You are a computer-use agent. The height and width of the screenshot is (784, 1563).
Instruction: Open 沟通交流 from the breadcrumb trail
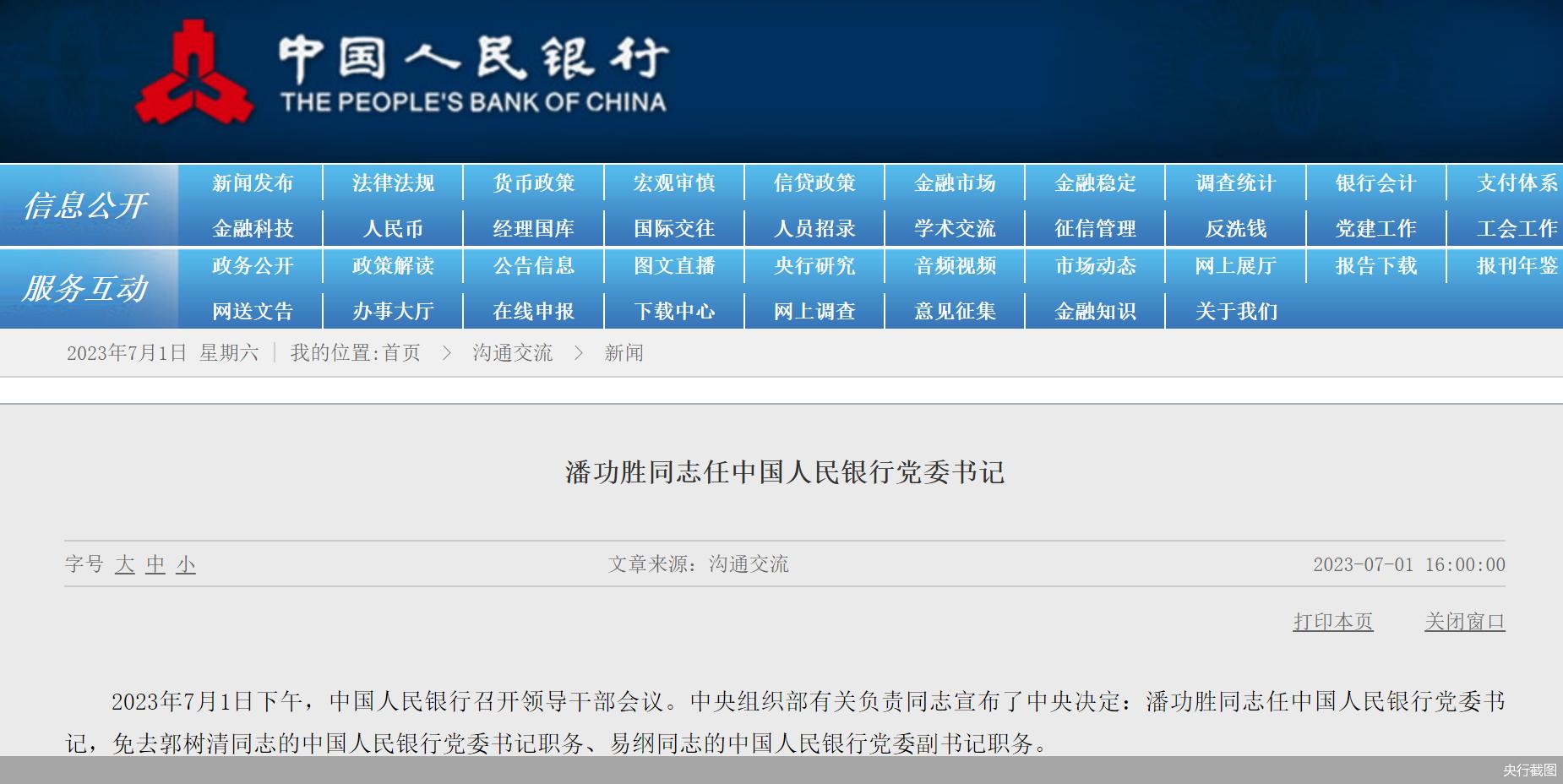tap(511, 353)
